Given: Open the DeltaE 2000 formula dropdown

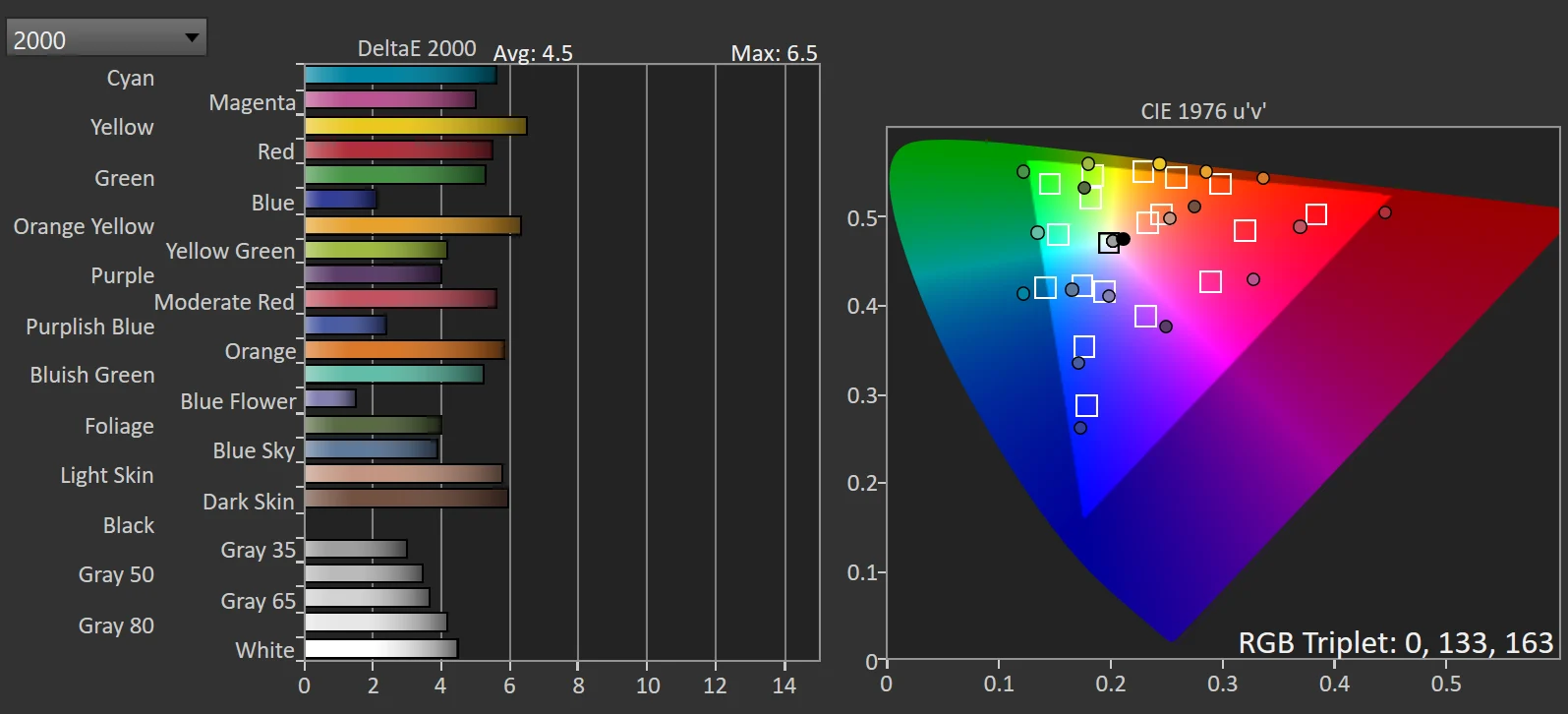Looking at the screenshot, I should click(x=106, y=38).
